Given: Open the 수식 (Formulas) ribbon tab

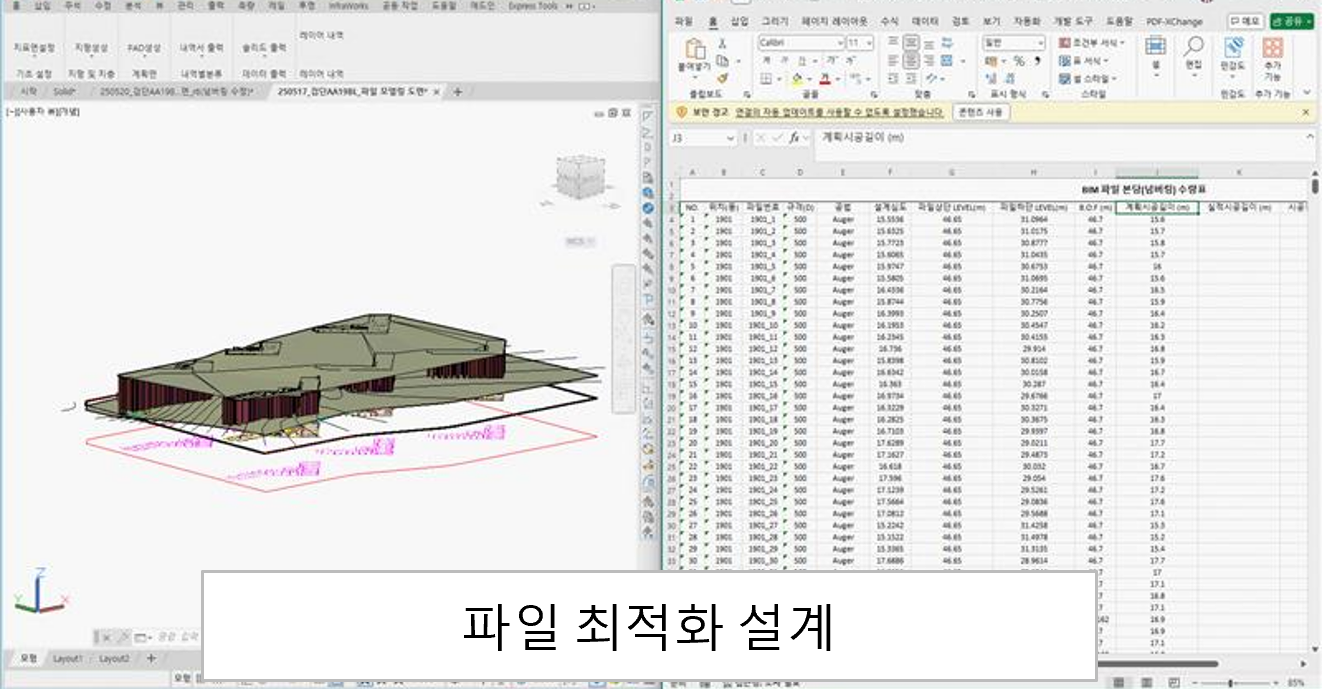Looking at the screenshot, I should (x=887, y=21).
